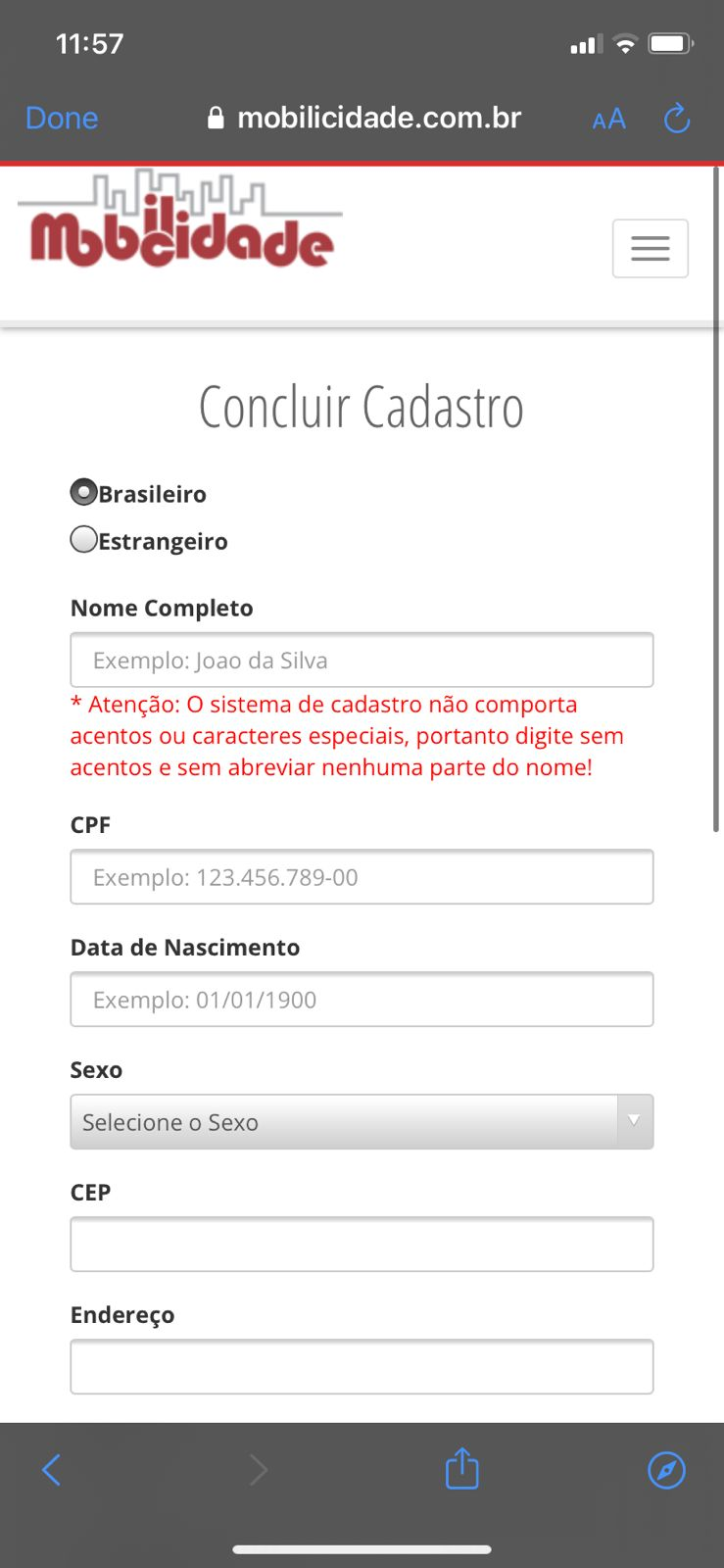Screen dimensions: 724x1568
Task: Tap Done to close the browser
Action: tap(62, 119)
